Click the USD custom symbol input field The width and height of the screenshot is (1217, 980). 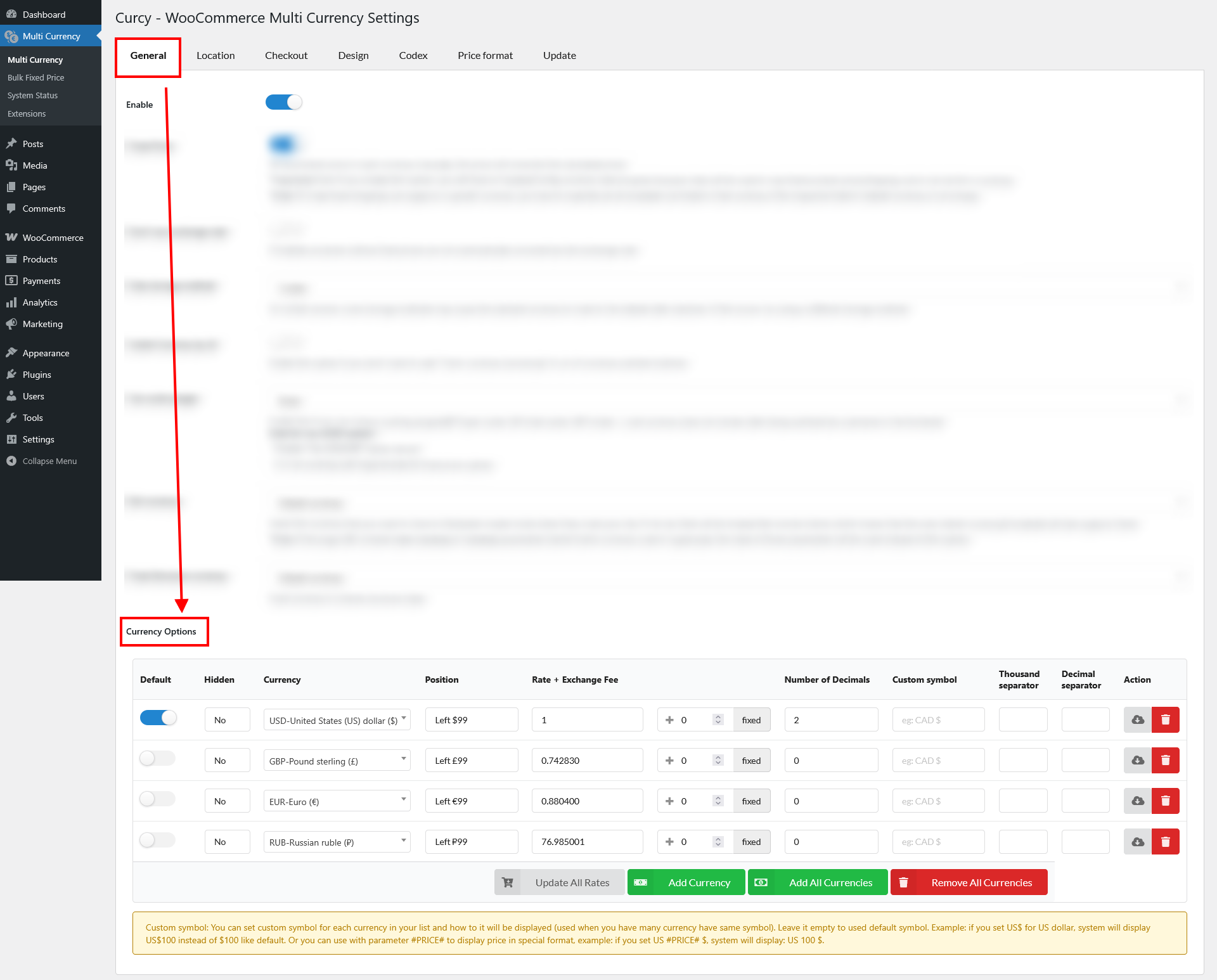point(938,720)
